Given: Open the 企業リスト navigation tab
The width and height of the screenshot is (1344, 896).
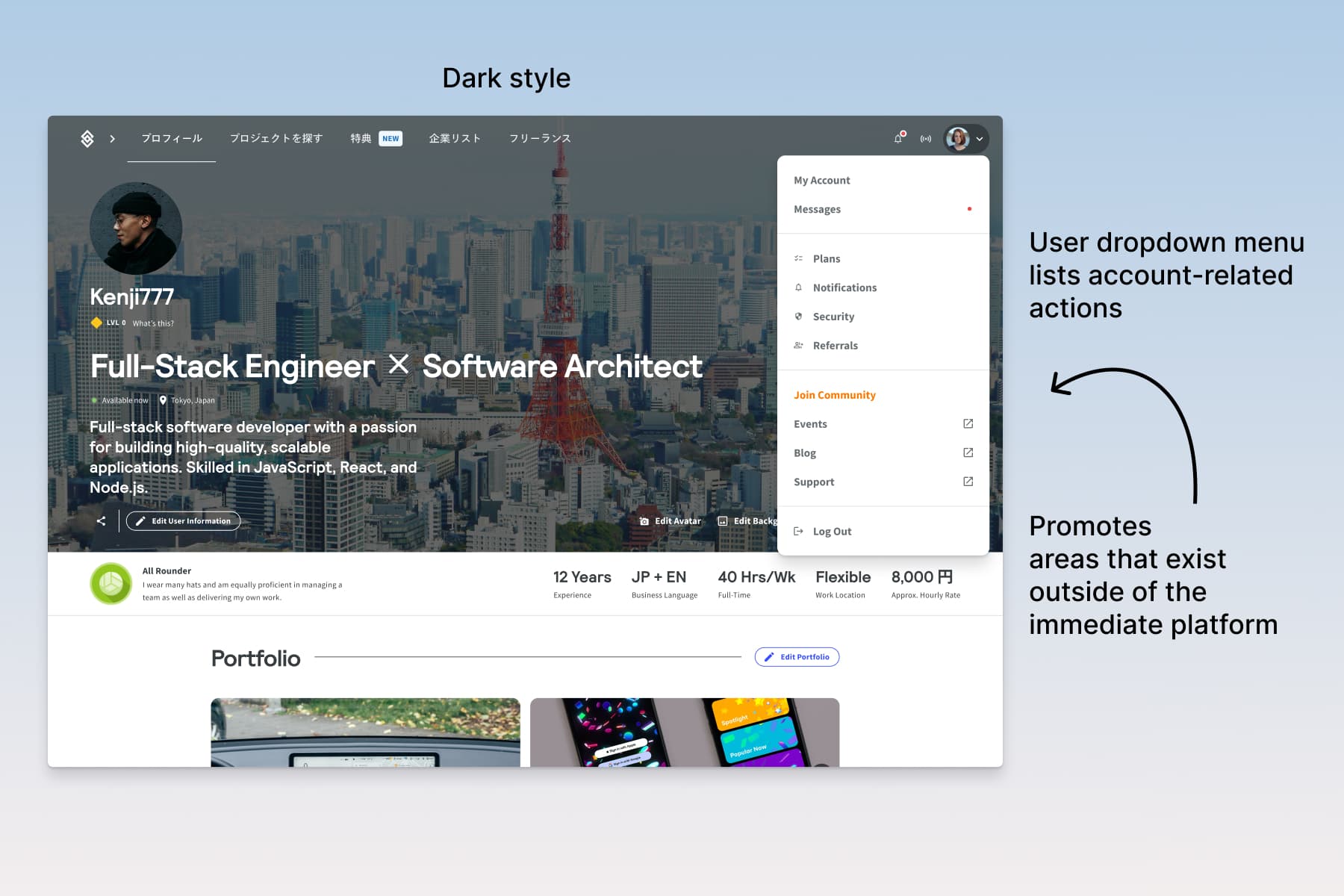Looking at the screenshot, I should click(455, 138).
